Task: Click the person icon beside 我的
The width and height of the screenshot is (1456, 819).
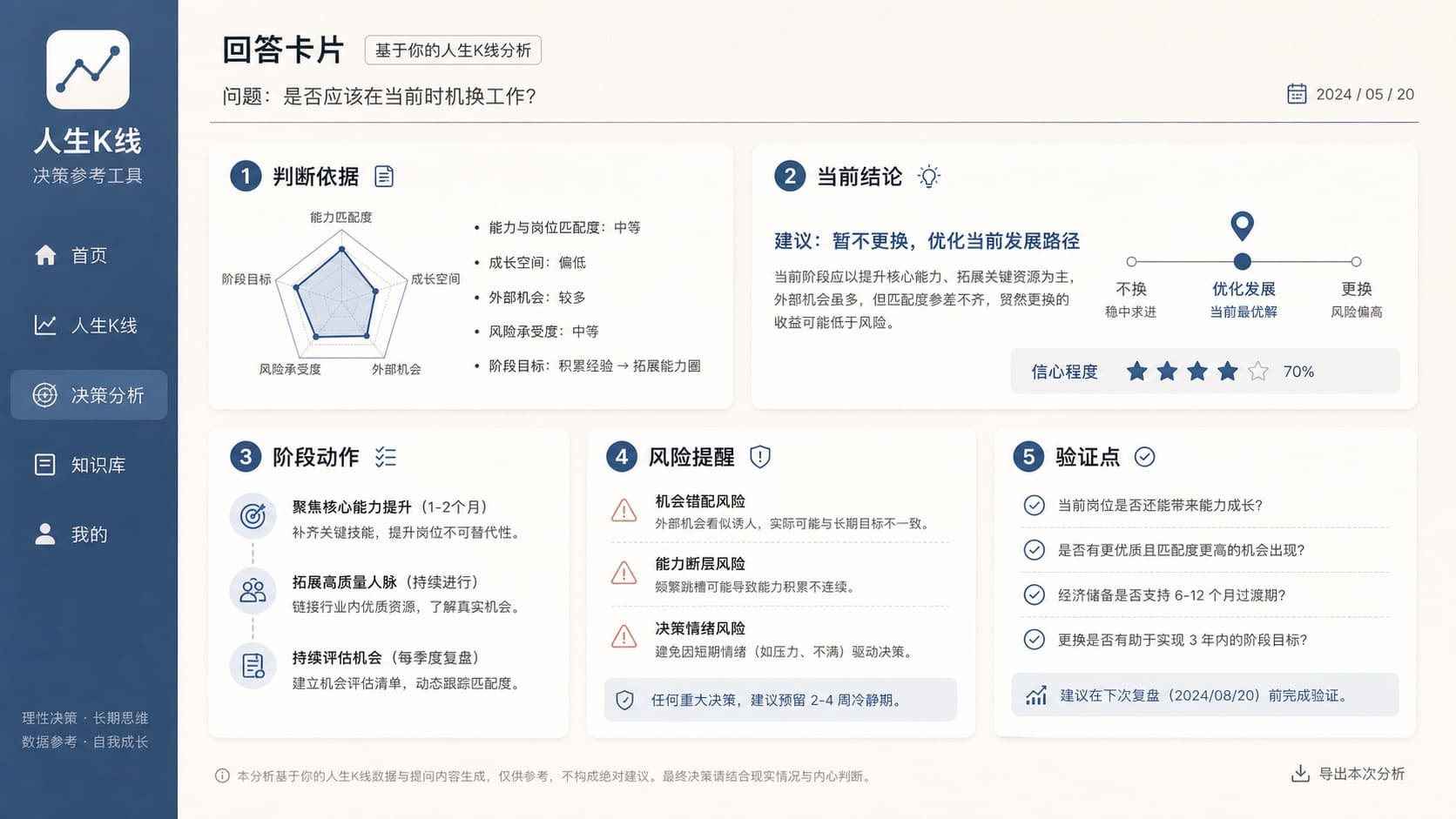Action: coord(45,534)
